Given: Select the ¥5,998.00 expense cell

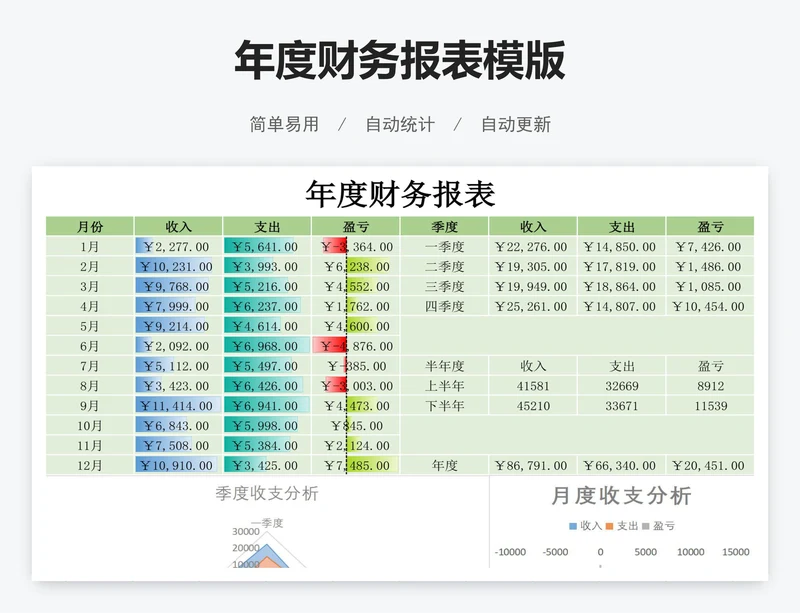Looking at the screenshot, I should 267,426.
